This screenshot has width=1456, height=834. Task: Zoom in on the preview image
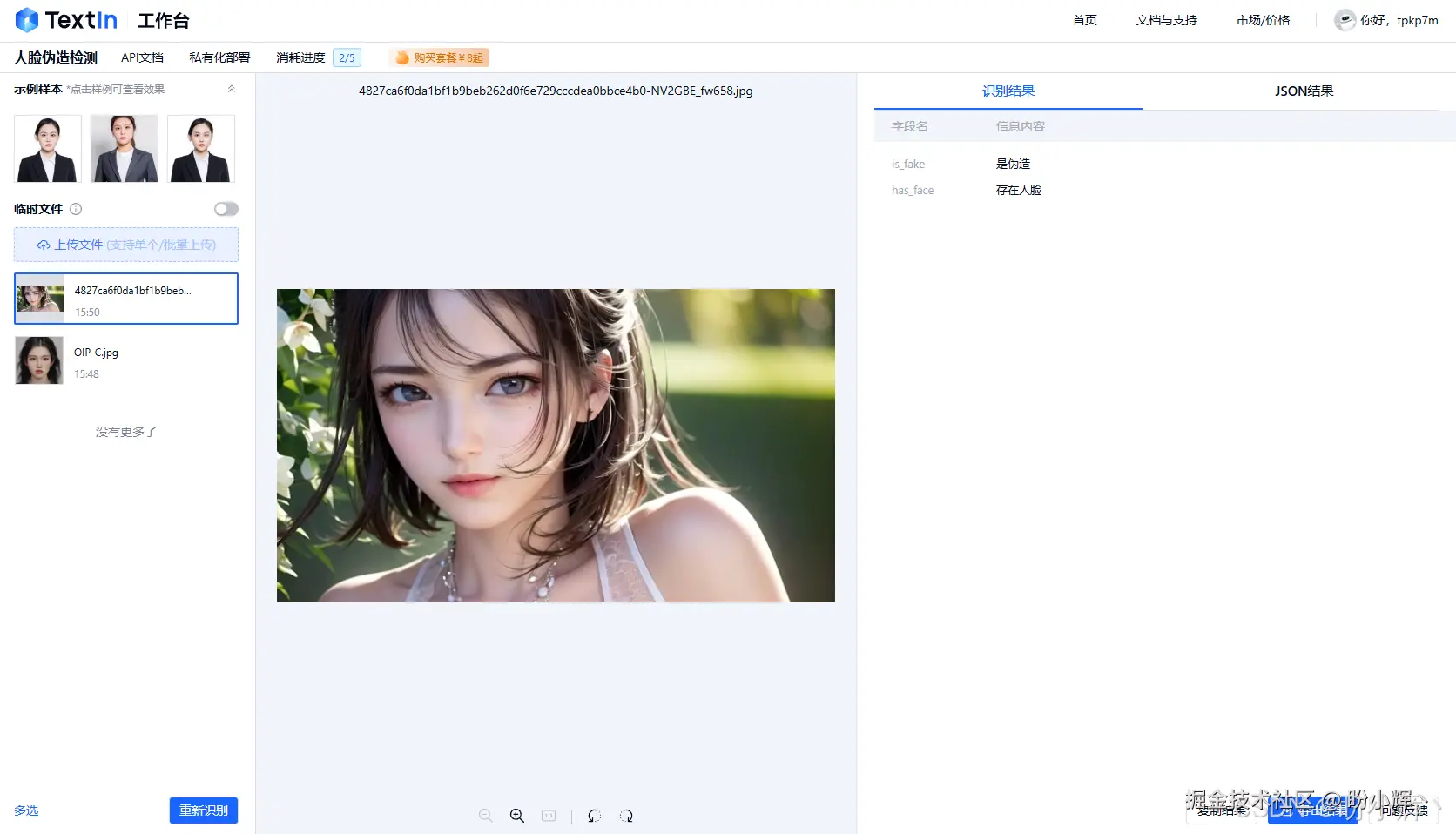point(517,816)
